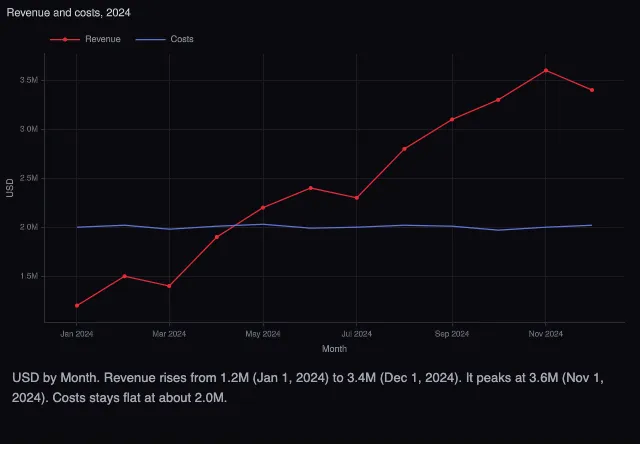This screenshot has width=640, height=460.
Task: Click the 'Mar 2024' axis label
Action: click(x=169, y=334)
